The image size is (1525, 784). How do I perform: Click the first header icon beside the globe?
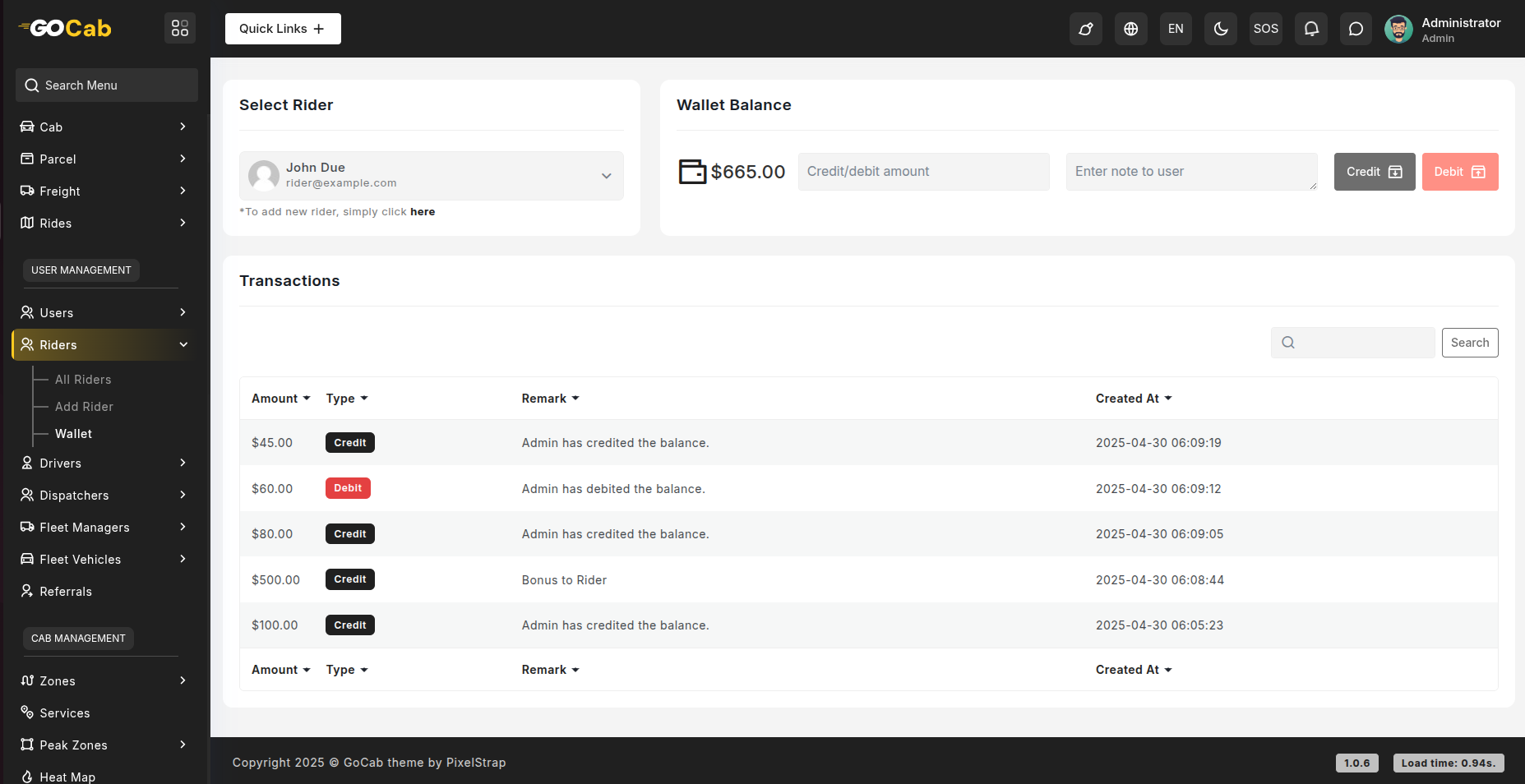(1086, 29)
